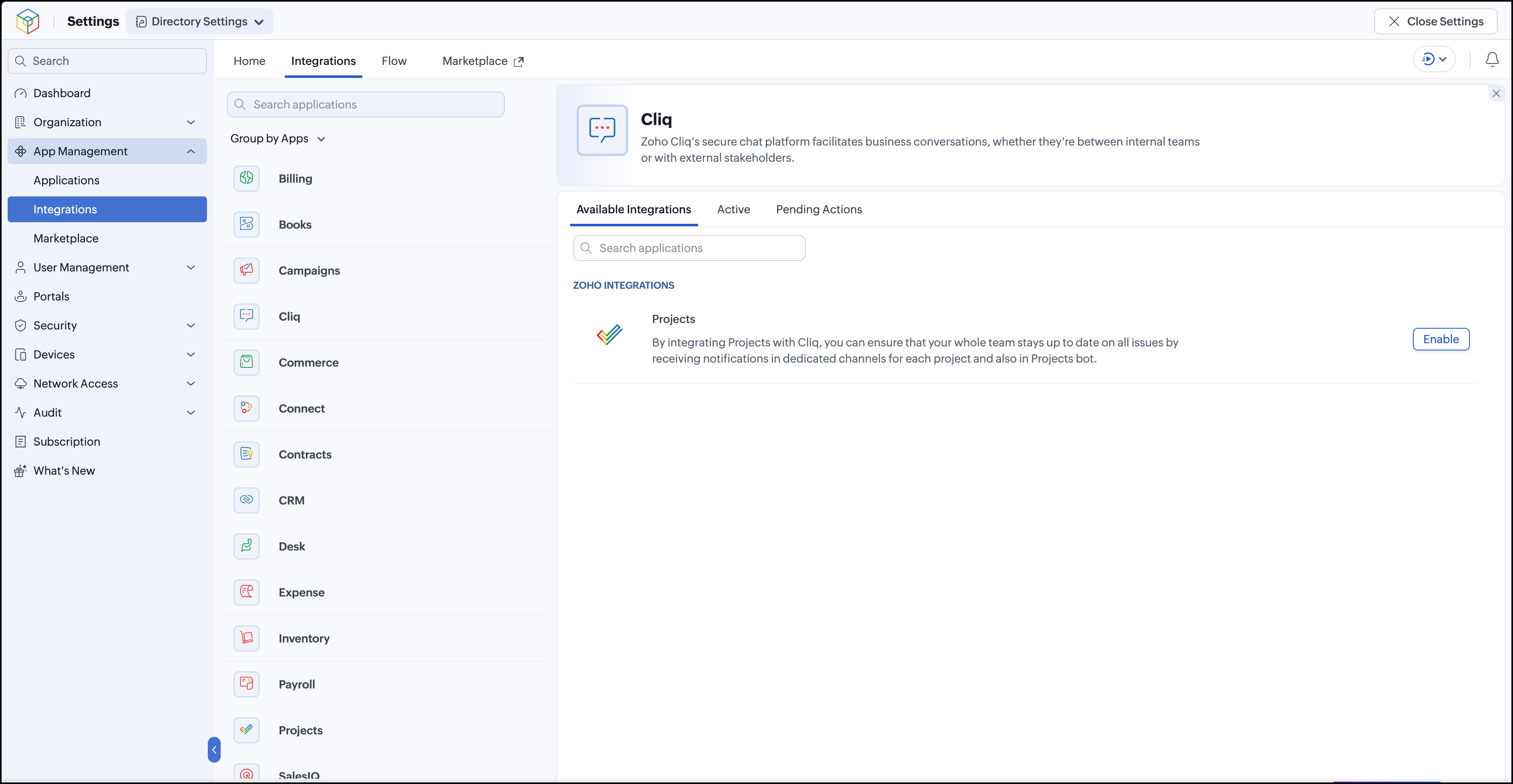Viewport: 1513px width, 784px height.
Task: Select Integrations in the sidebar
Action: click(x=107, y=210)
